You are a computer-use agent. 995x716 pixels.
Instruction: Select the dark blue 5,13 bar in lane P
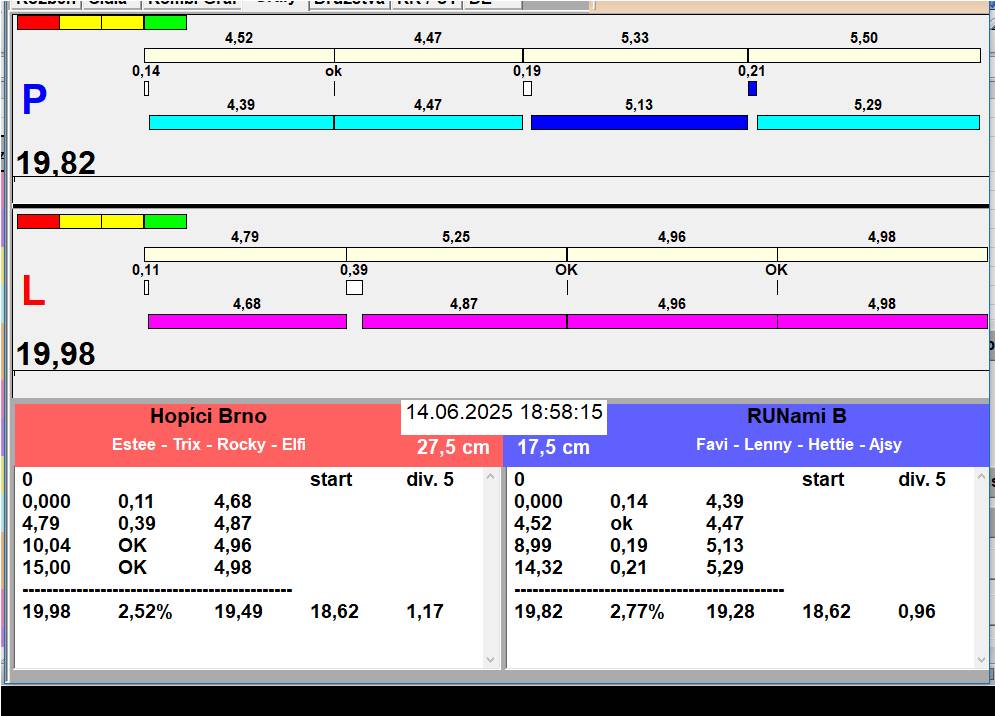pos(639,122)
